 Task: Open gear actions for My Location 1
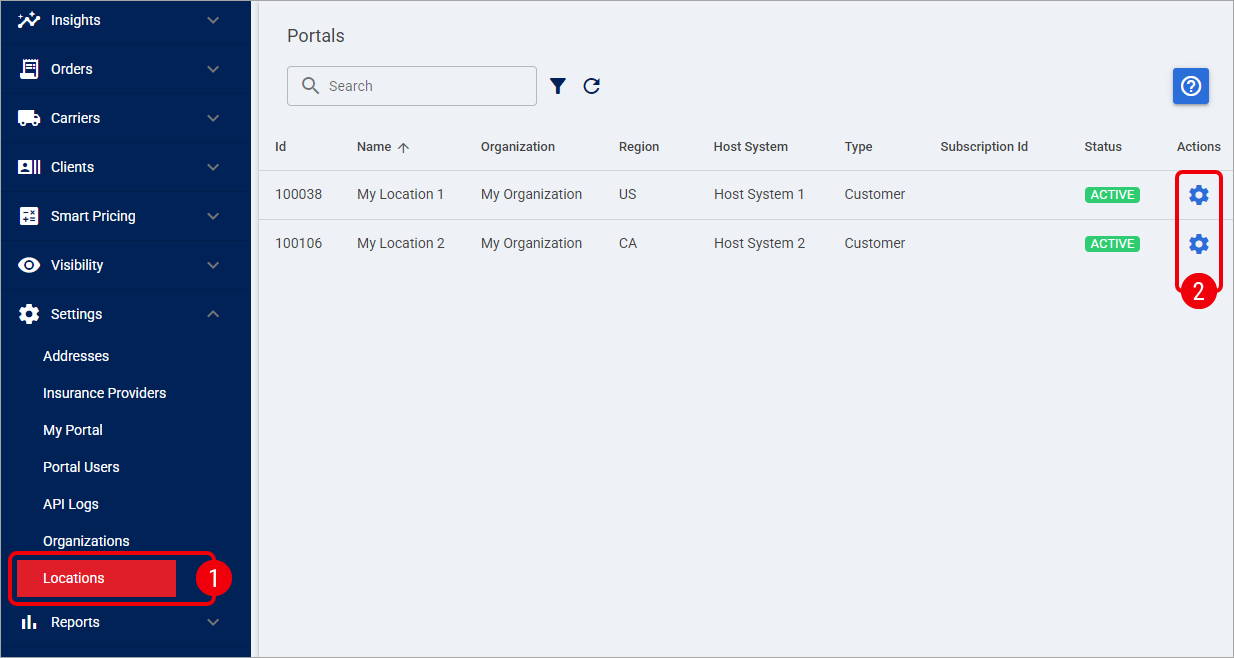pos(1199,195)
